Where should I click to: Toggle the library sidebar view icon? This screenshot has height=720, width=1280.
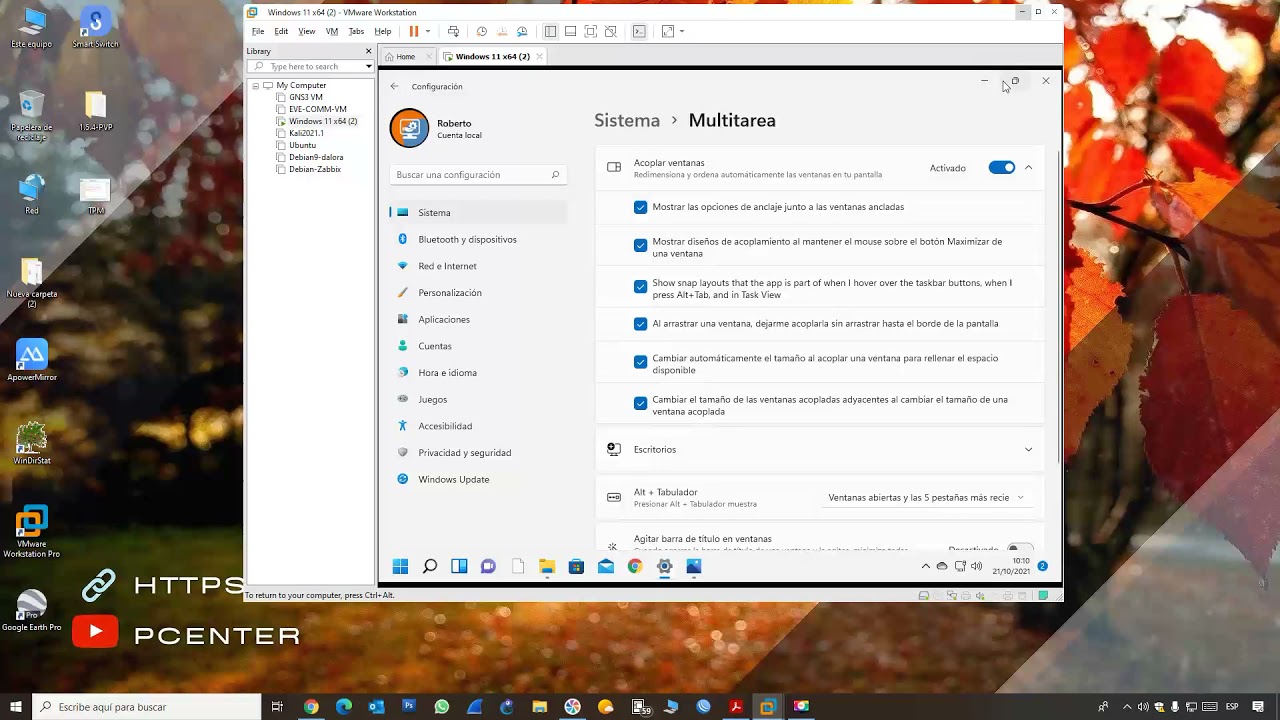tap(550, 31)
